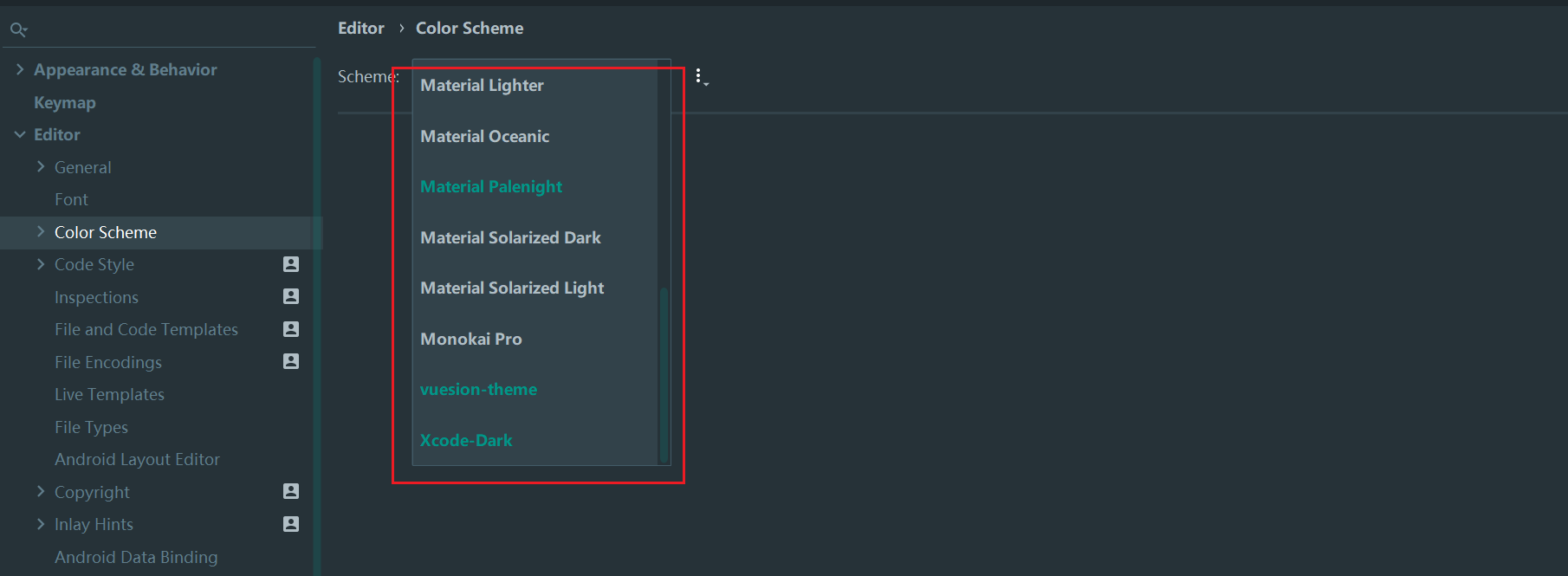Expand the Appearance & Behavior section
This screenshot has height=576, width=1568.
(x=20, y=69)
